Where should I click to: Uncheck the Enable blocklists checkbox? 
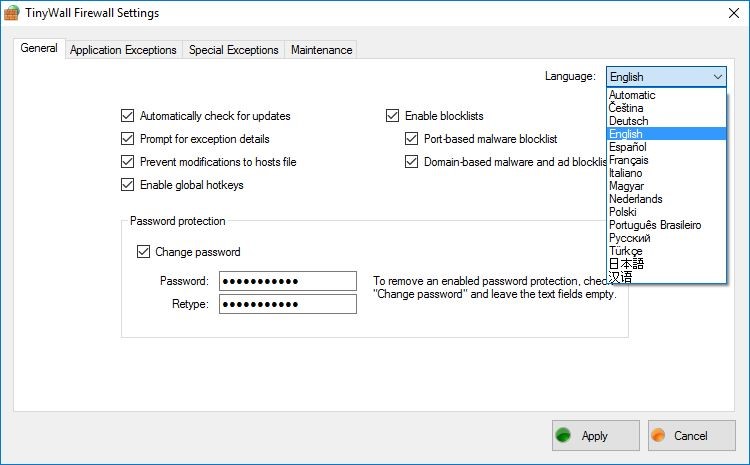392,116
